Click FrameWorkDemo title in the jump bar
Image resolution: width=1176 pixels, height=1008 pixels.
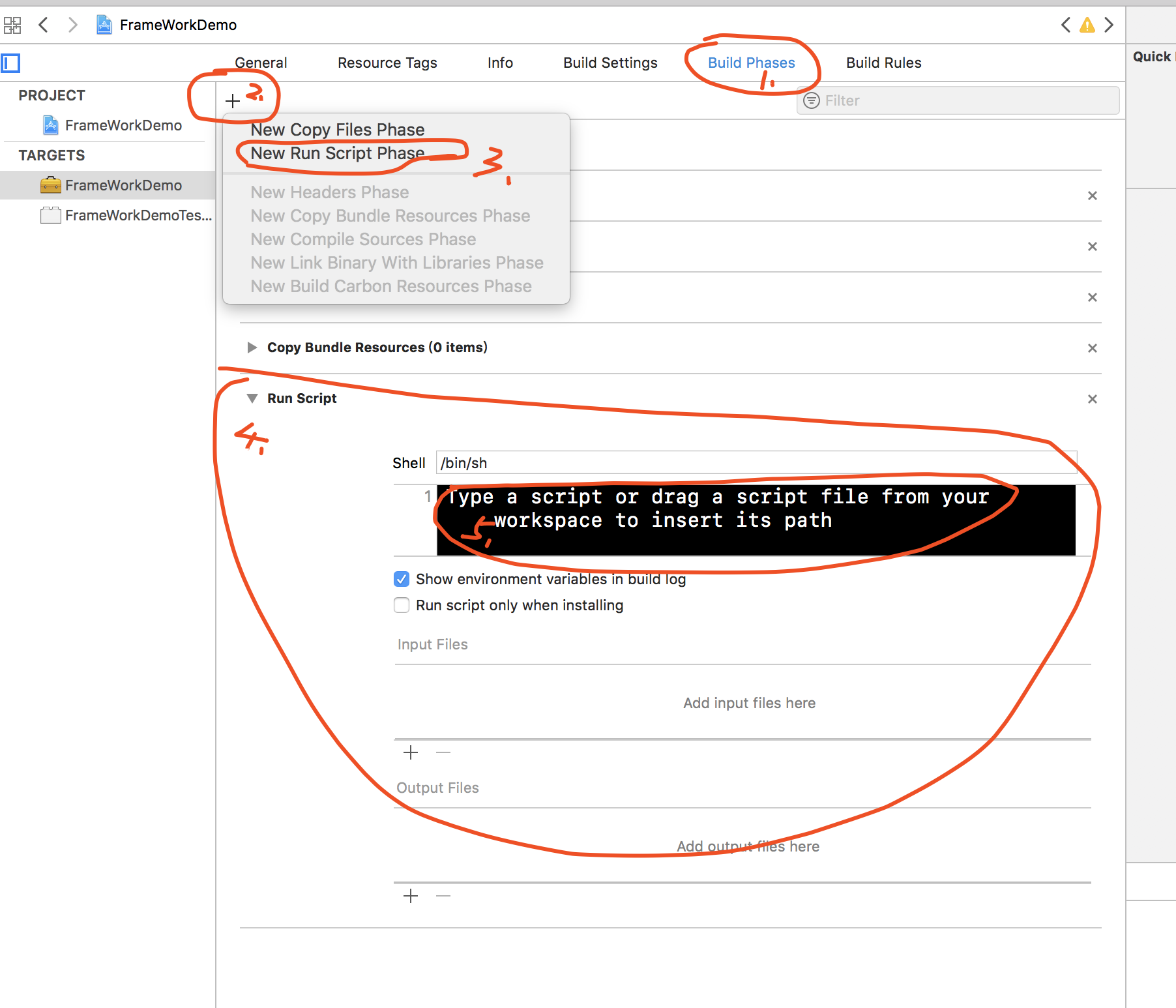click(x=178, y=25)
